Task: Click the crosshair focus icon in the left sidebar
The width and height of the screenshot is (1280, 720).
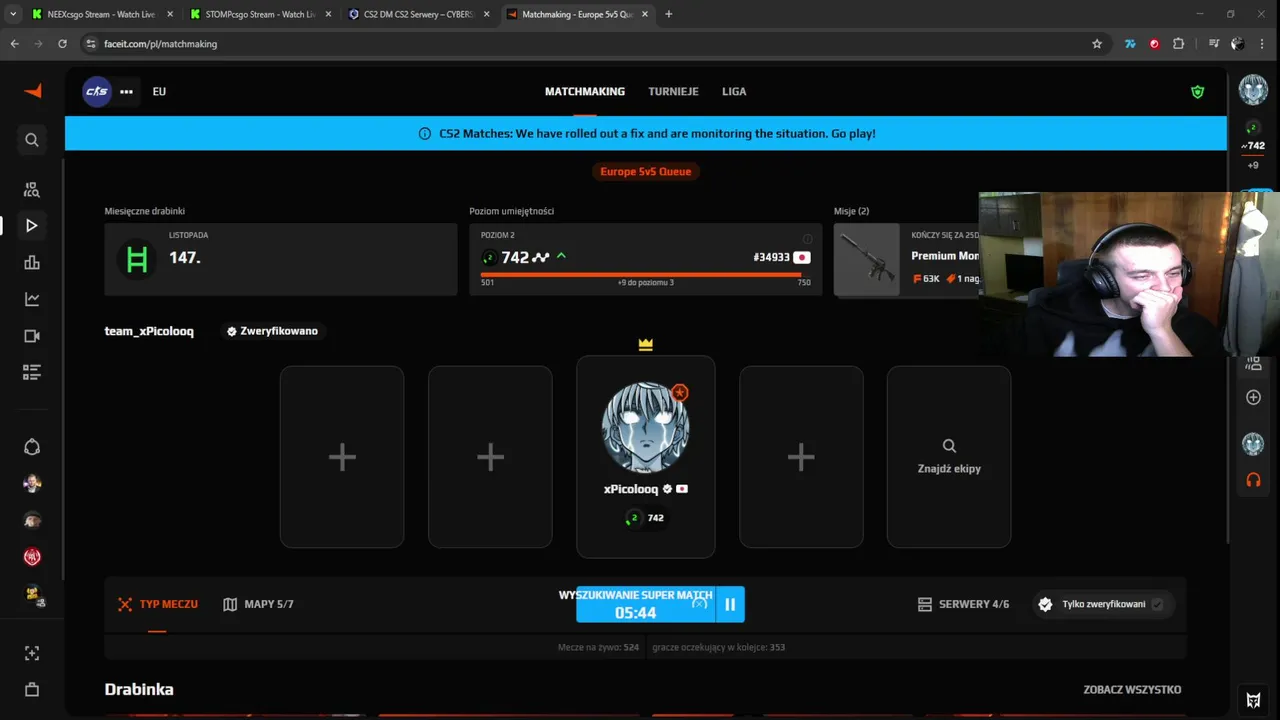Action: [32, 653]
